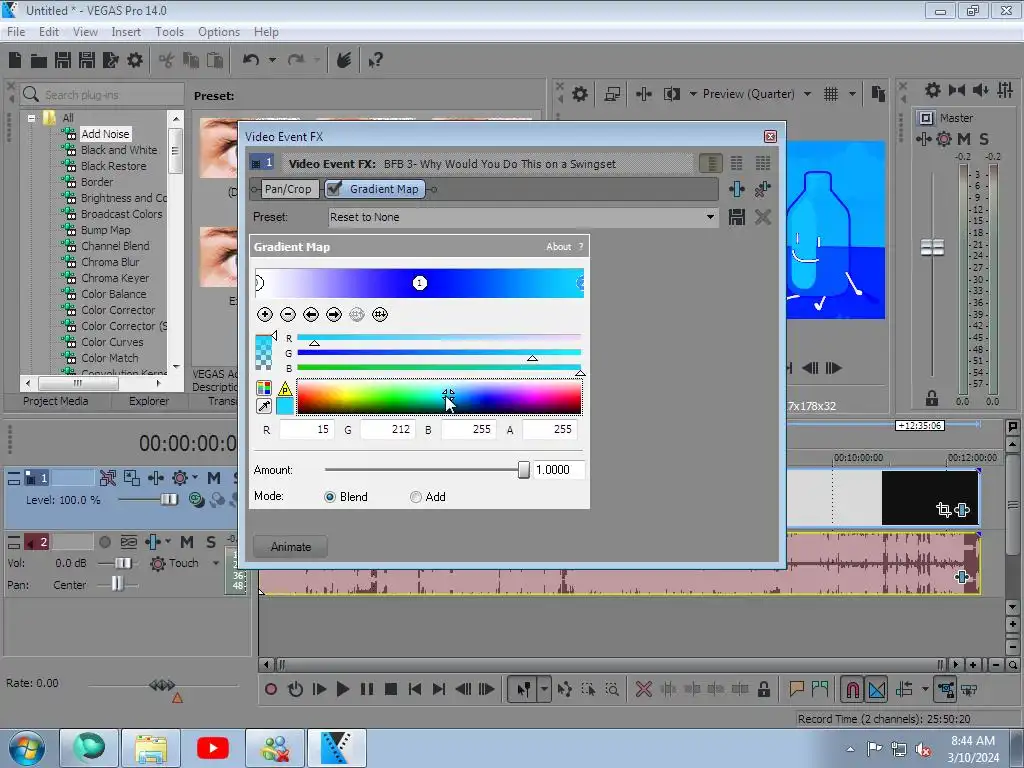
Task: Distribute gradient control points evenly
Action: pos(379,315)
